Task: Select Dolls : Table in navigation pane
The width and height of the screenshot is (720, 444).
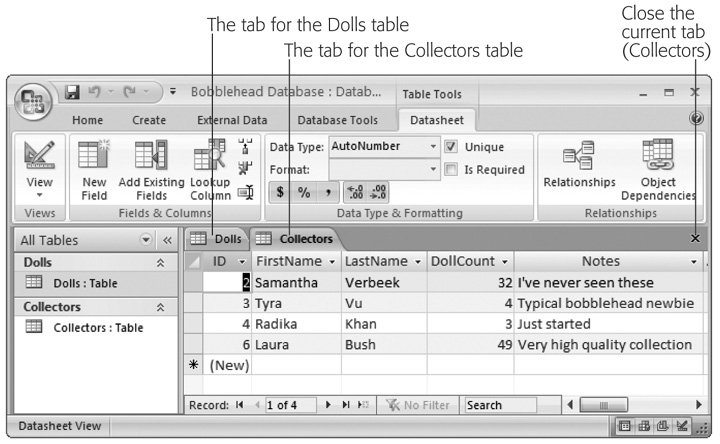Action: pyautogui.click(x=96, y=283)
